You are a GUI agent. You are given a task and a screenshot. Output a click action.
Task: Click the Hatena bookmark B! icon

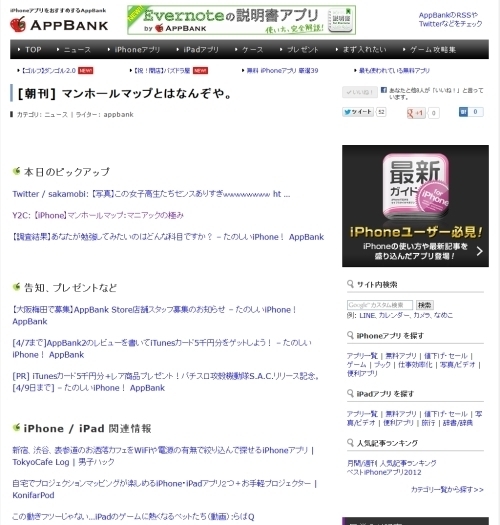click(463, 112)
